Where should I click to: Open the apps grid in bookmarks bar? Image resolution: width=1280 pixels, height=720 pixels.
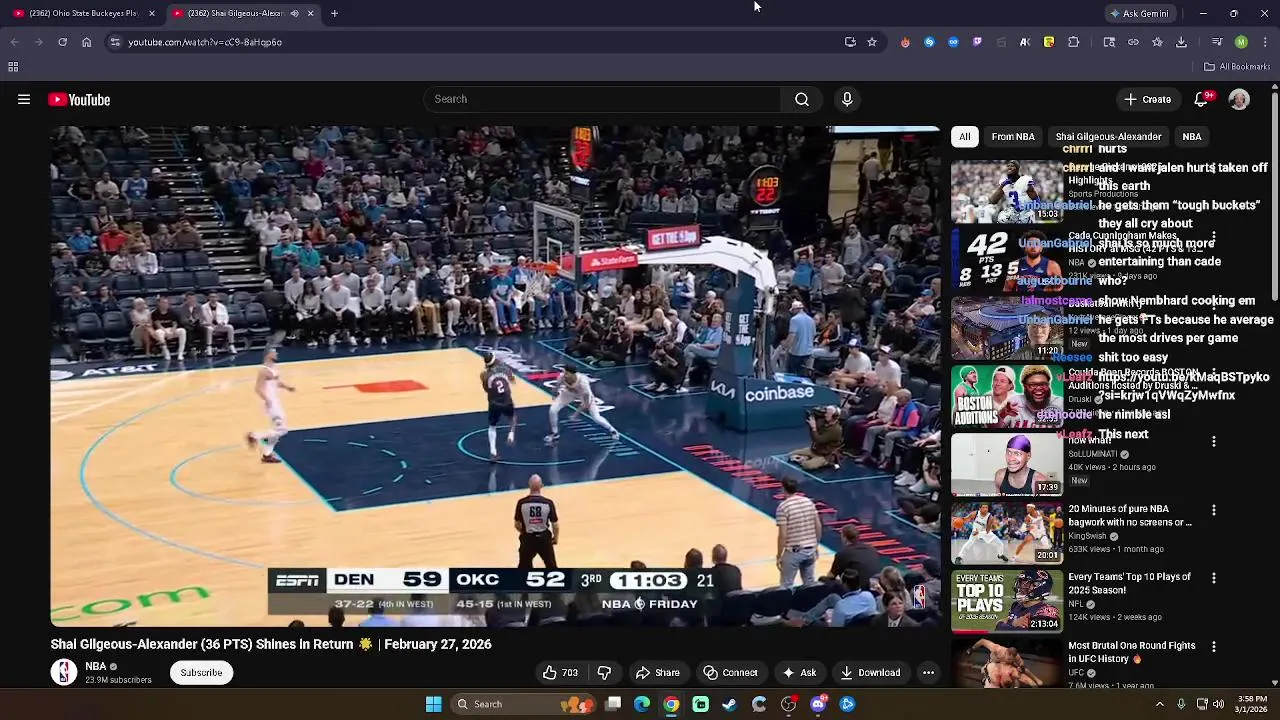[x=13, y=67]
